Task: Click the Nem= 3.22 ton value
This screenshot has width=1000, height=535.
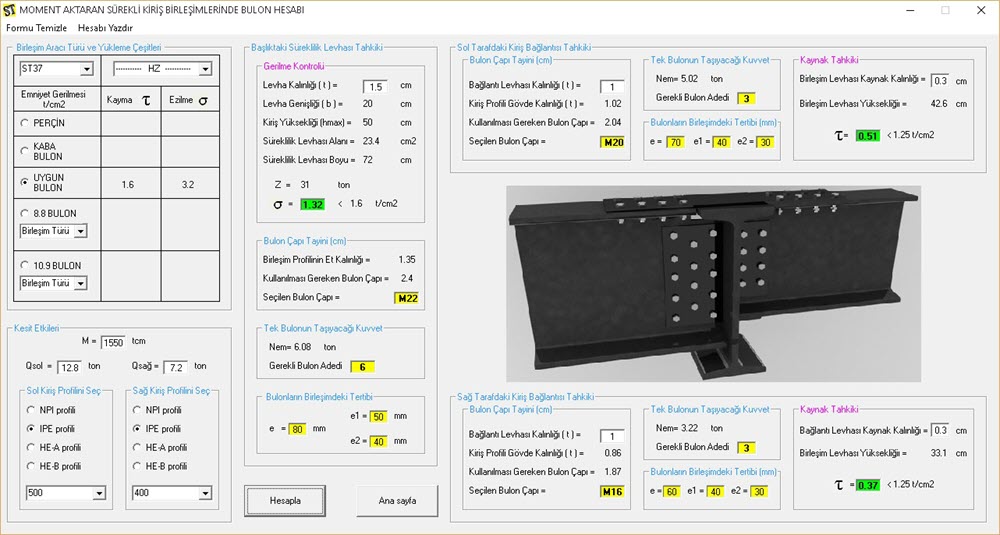Action: 689,428
